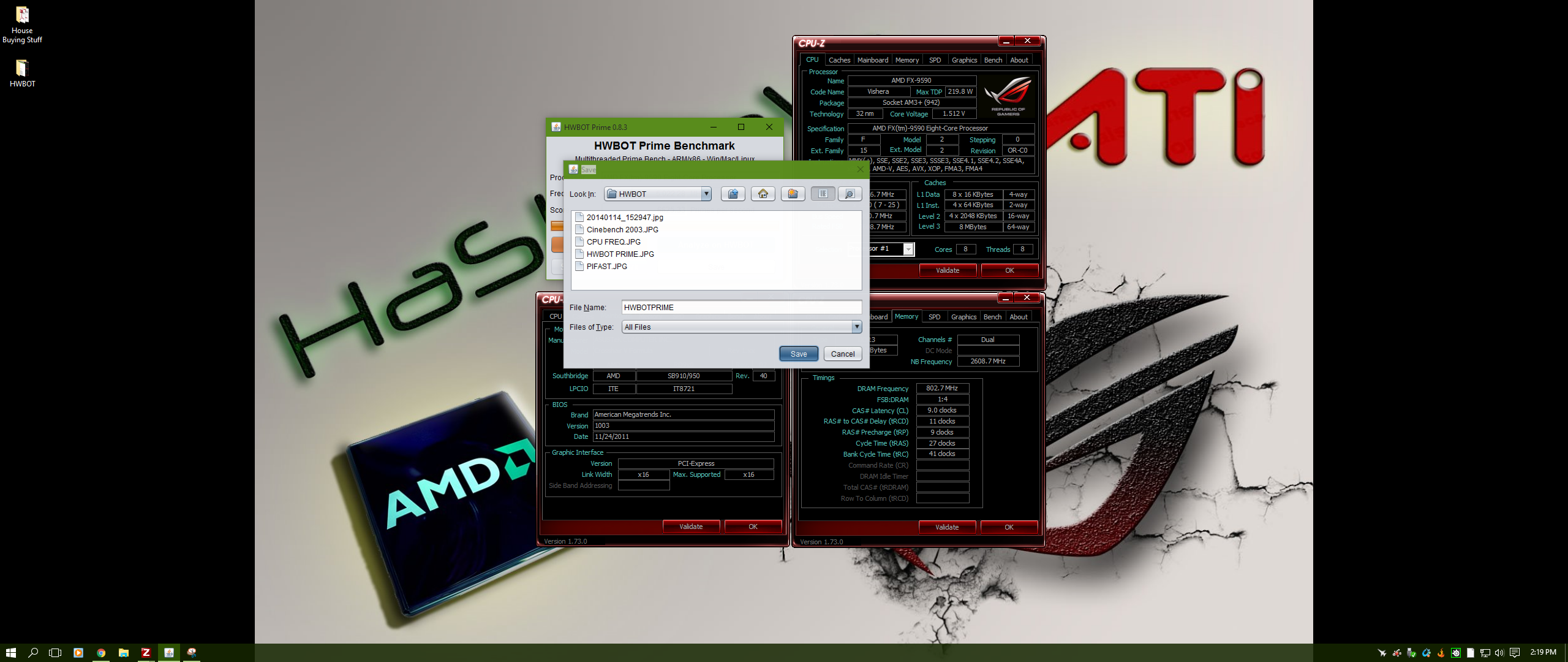Open Bench tab in the memory CPU-Z window
1568x662 pixels.
click(992, 317)
